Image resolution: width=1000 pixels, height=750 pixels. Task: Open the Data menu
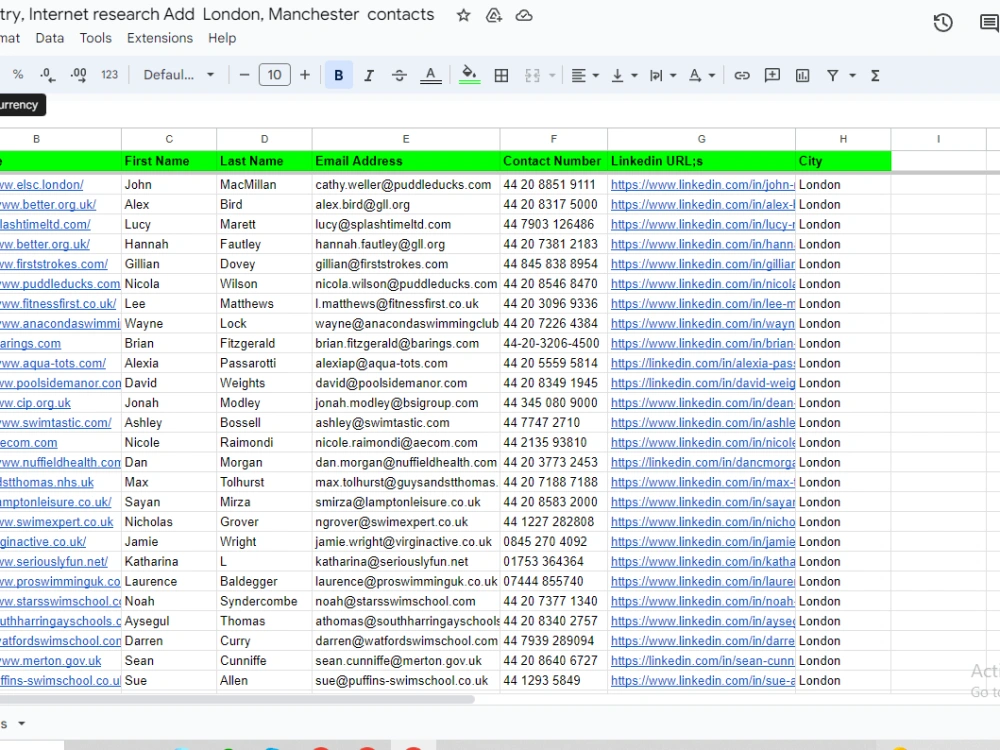50,38
